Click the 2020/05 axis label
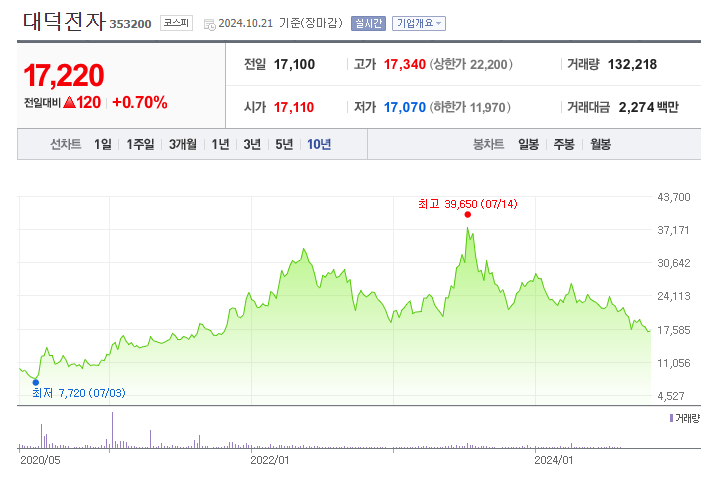The image size is (701, 479). coord(40,460)
